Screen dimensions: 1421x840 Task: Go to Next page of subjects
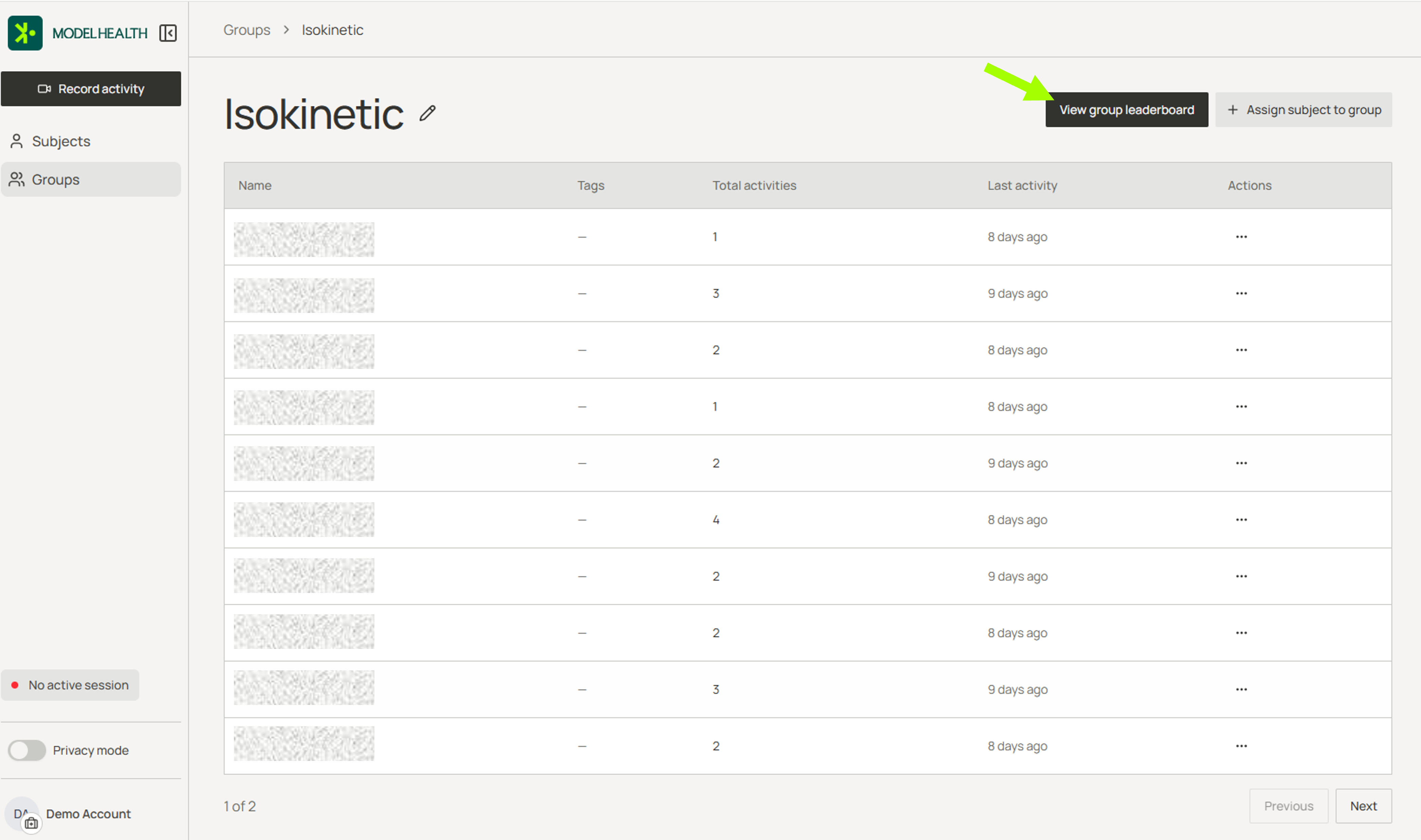[1363, 806]
